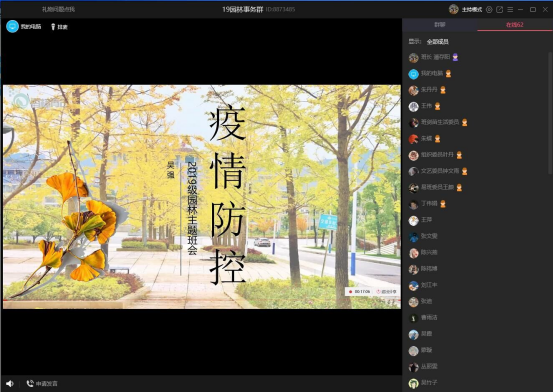
Task: Click the red helmet avatar in member list
Action: [413, 139]
